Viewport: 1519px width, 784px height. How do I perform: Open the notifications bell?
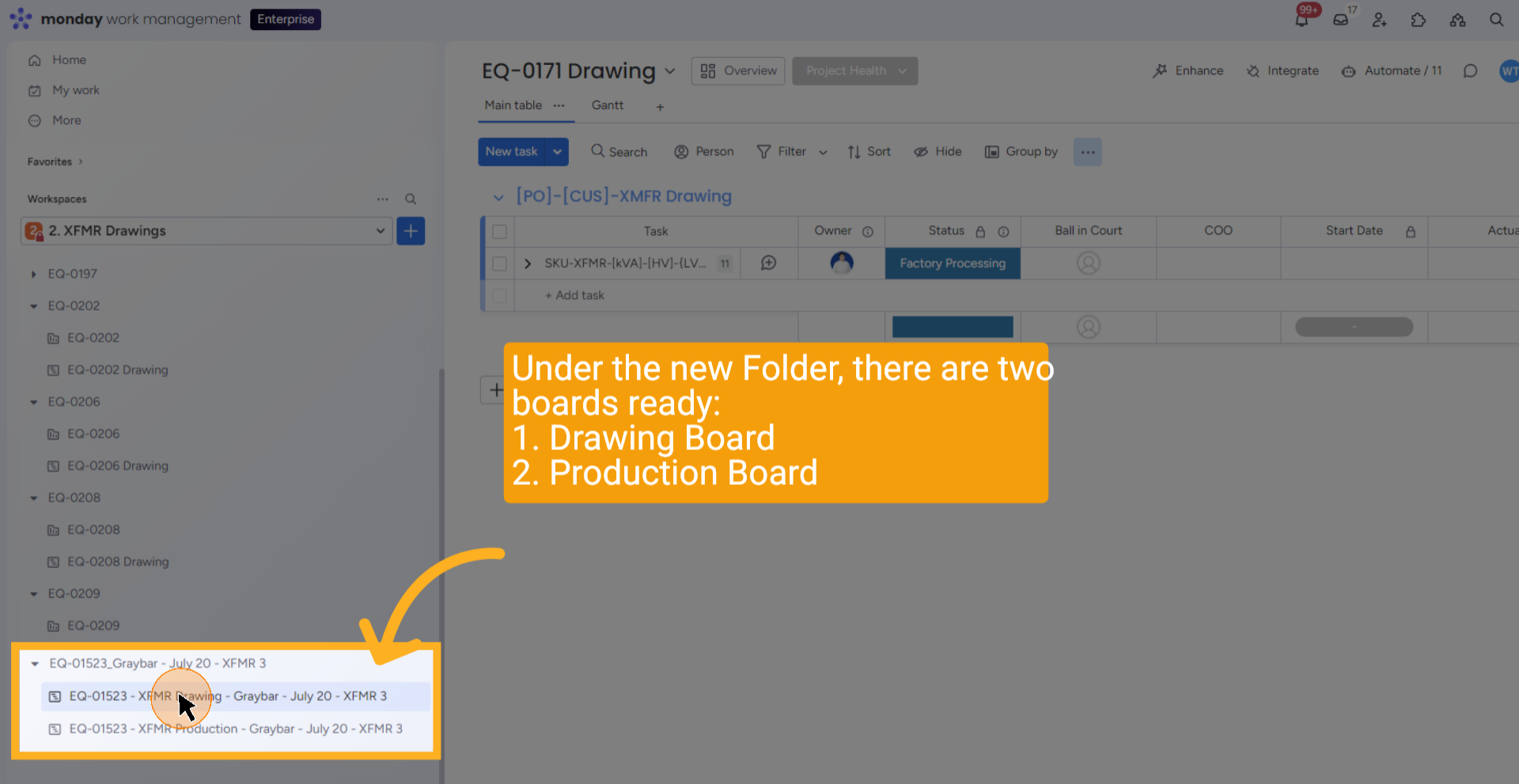[1301, 20]
